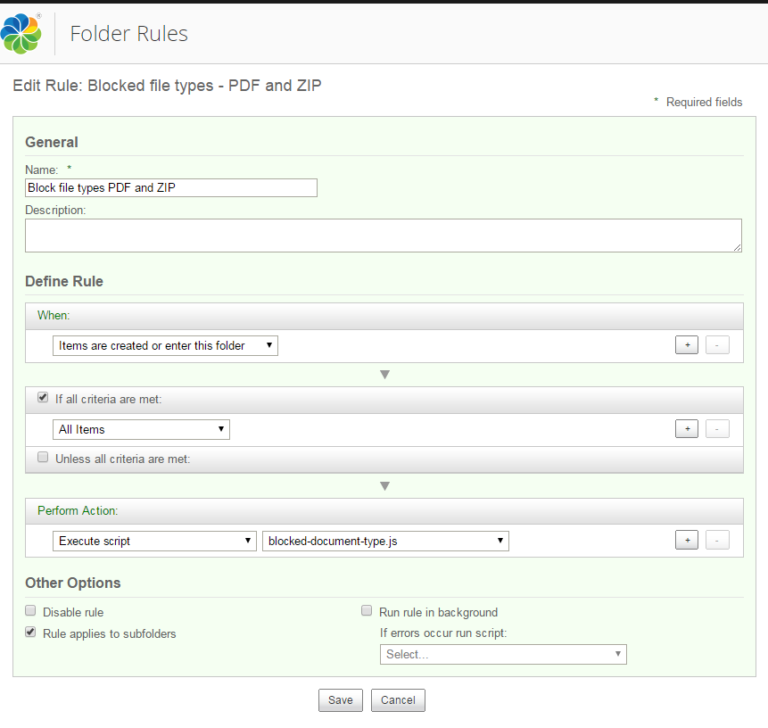Click the Alfresco flower logo

tap(21, 33)
